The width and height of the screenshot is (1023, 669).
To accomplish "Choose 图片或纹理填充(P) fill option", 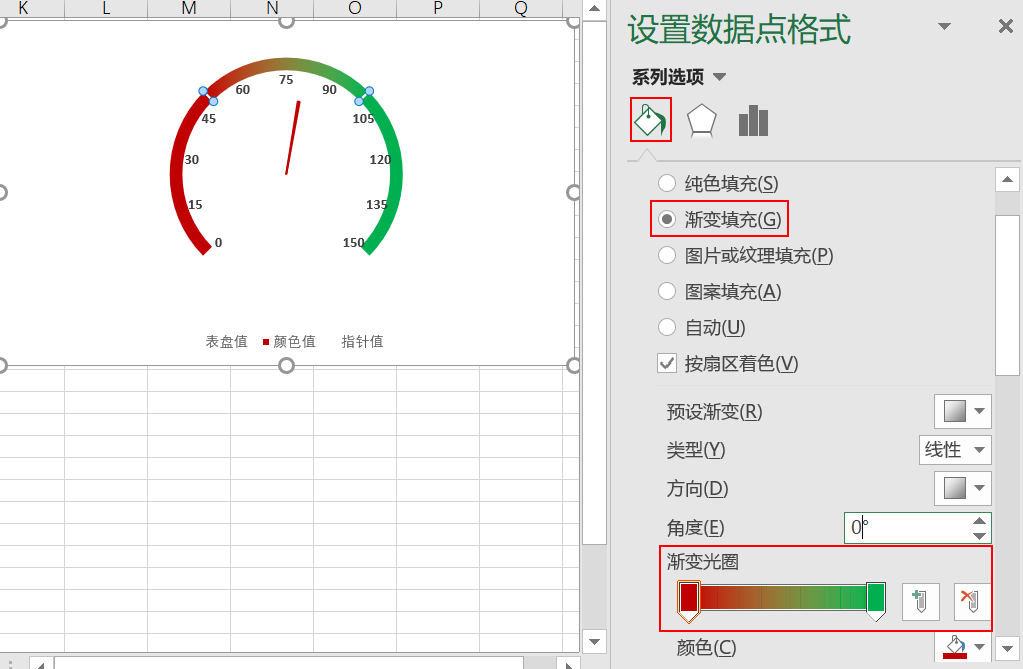I will [x=746, y=255].
